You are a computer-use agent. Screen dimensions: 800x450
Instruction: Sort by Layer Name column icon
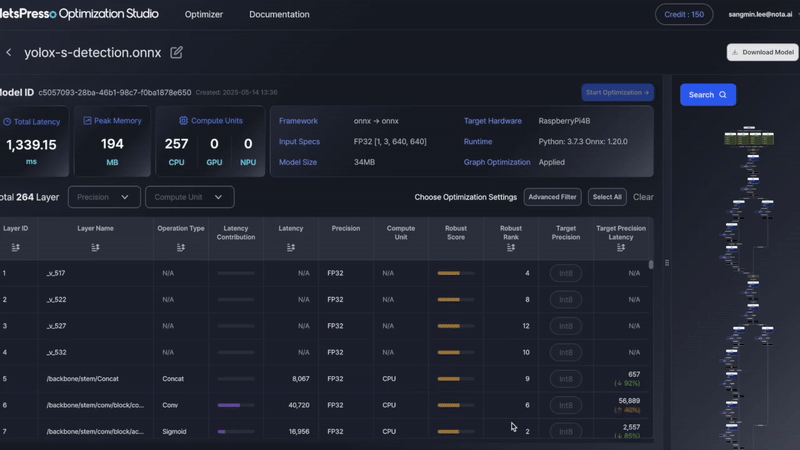pos(96,247)
